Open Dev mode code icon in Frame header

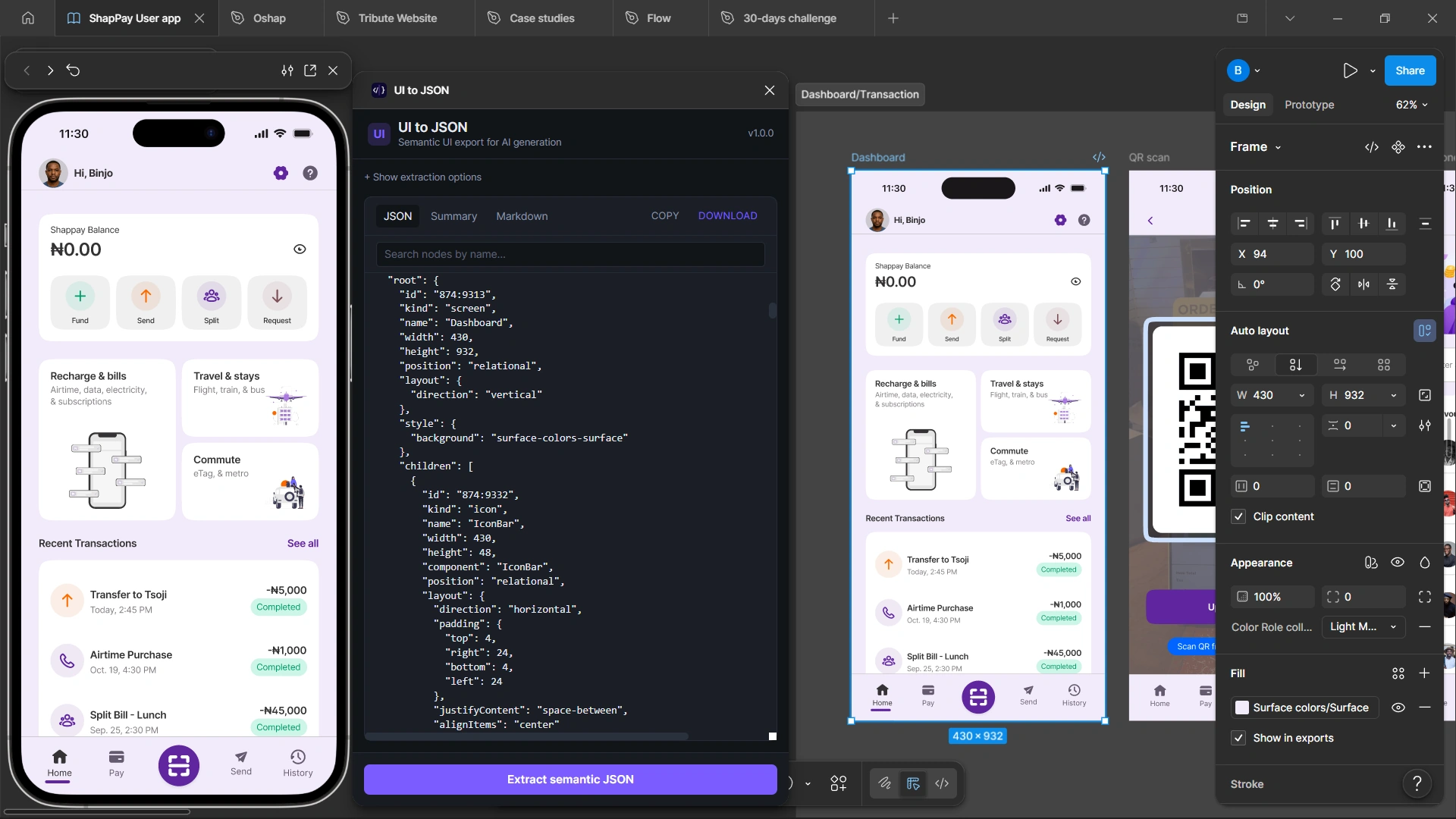click(1372, 147)
